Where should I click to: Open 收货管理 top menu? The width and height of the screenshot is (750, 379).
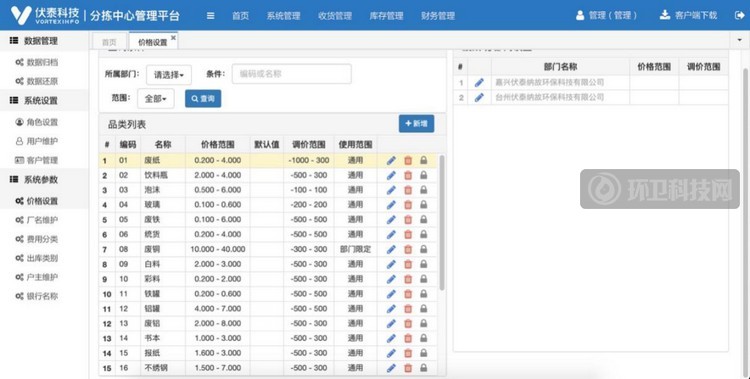335,16
